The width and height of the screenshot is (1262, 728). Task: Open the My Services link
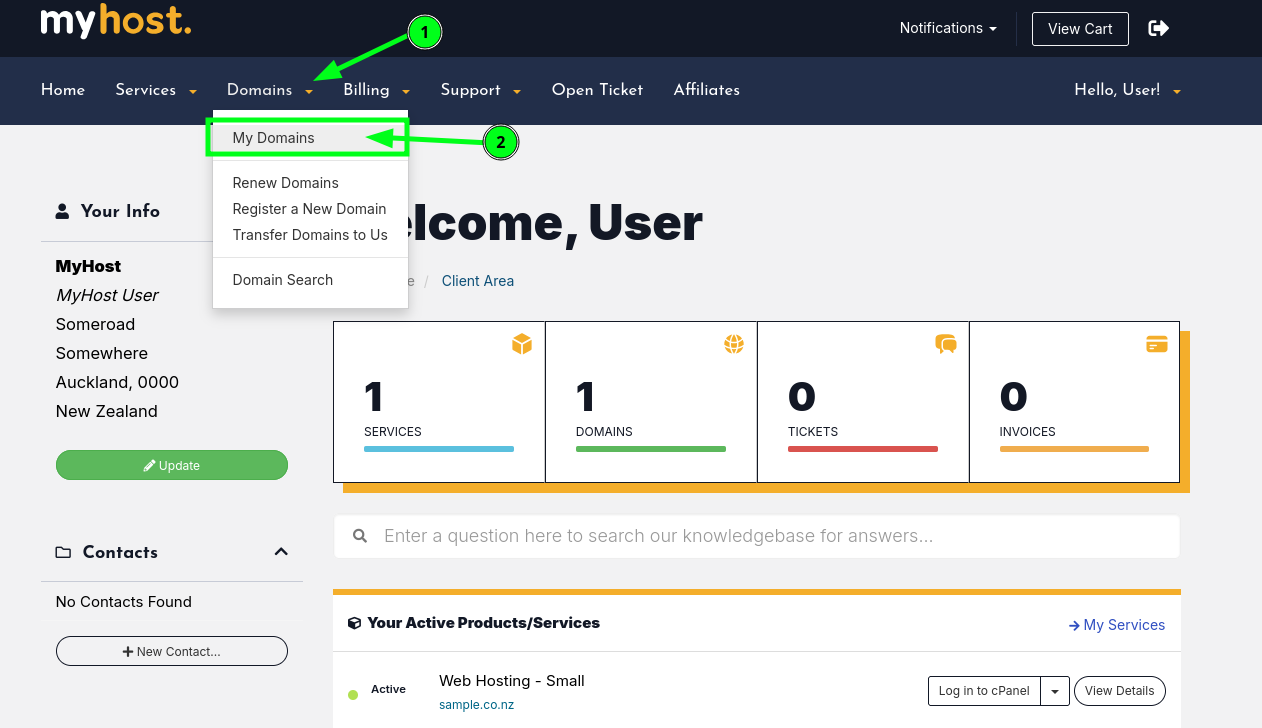1116,625
